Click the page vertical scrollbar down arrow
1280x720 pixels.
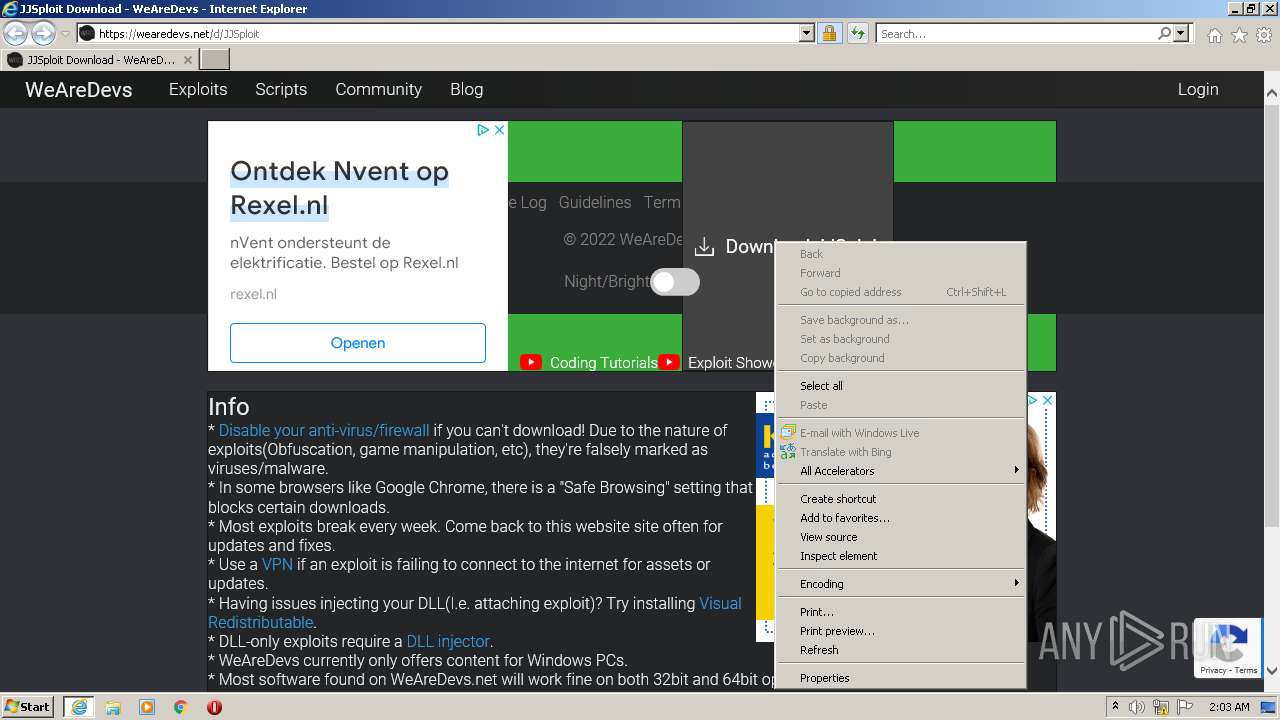[1272, 672]
